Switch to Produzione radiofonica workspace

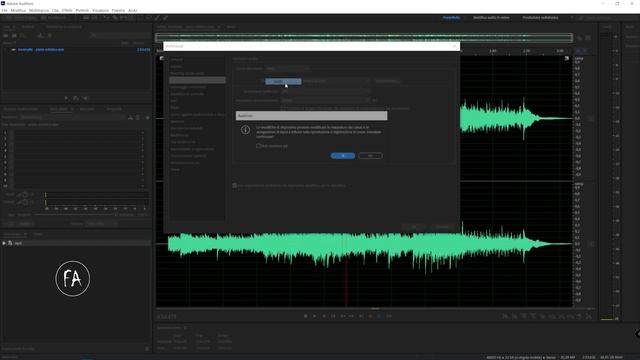pos(540,18)
